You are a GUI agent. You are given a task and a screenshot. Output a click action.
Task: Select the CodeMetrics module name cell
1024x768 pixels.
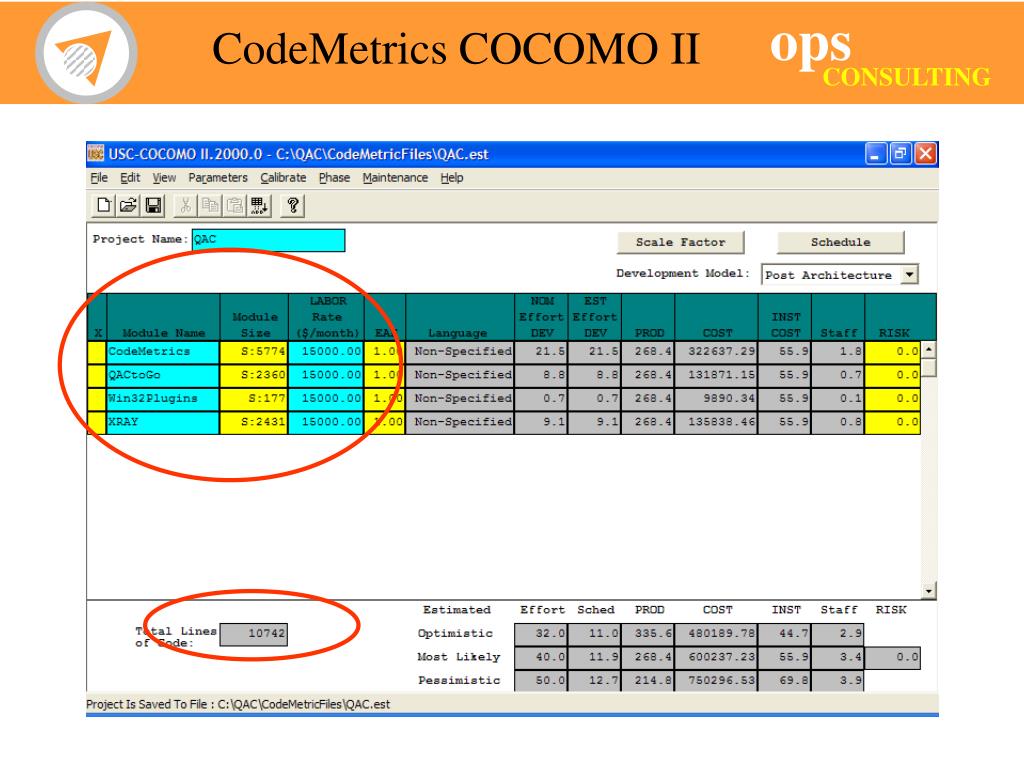[163, 351]
